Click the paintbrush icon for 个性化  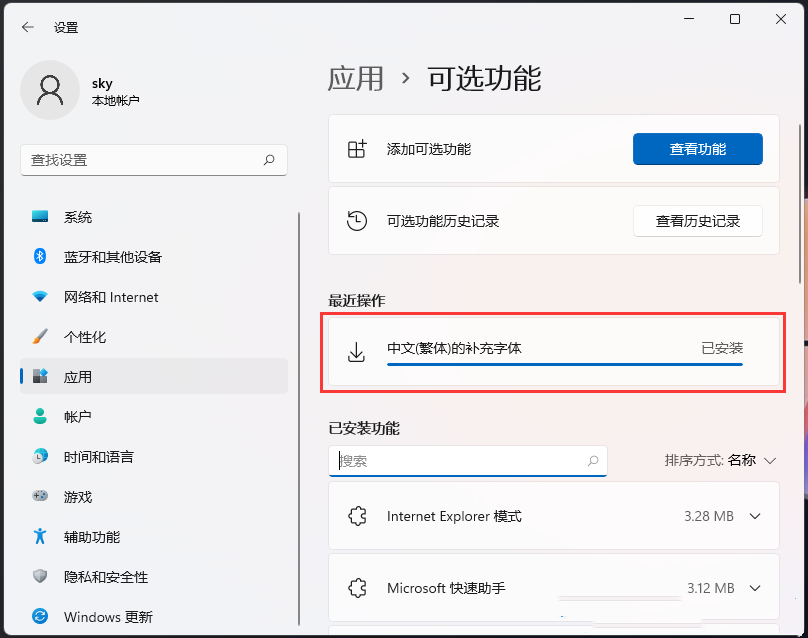click(x=40, y=337)
